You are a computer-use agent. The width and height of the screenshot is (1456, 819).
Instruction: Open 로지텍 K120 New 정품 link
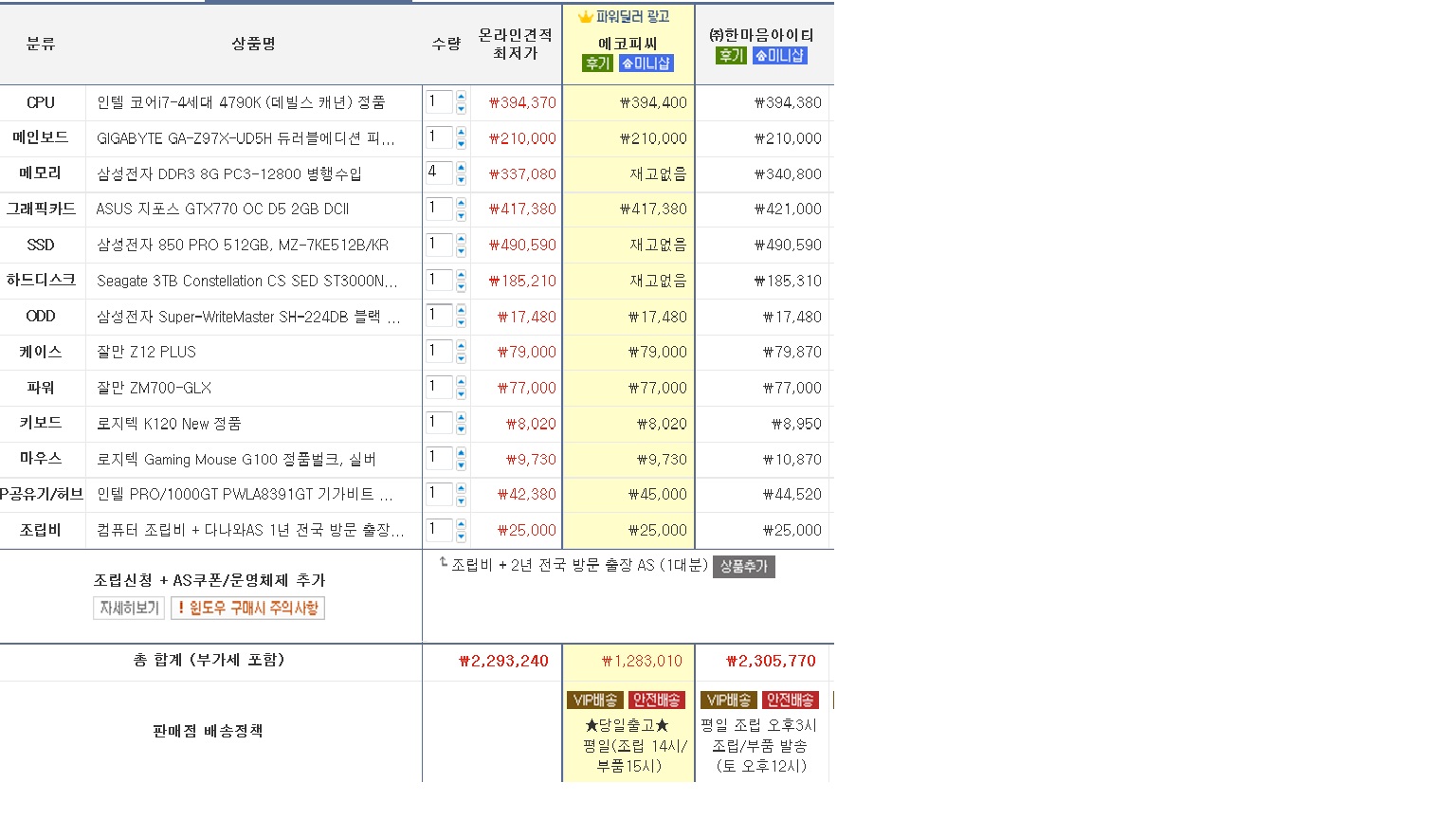click(169, 424)
